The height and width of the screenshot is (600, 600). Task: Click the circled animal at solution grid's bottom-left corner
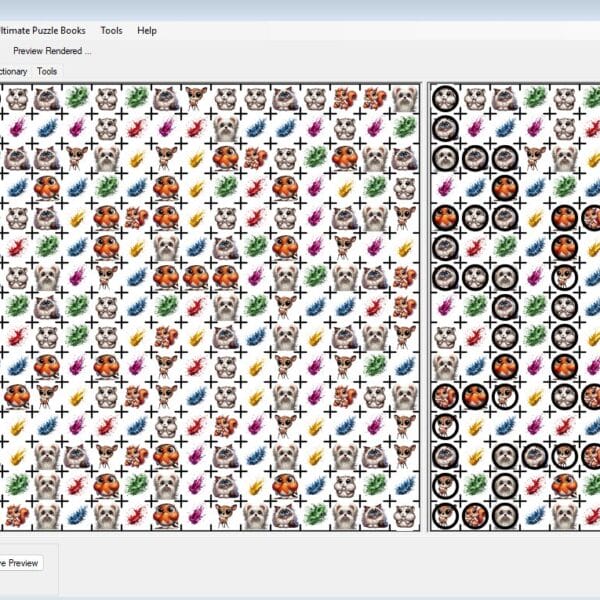[x=446, y=515]
